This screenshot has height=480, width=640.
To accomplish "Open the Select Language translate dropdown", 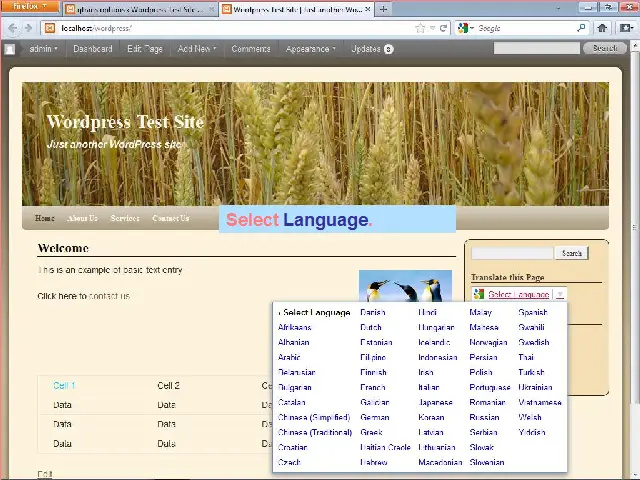I will pyautogui.click(x=519, y=294).
